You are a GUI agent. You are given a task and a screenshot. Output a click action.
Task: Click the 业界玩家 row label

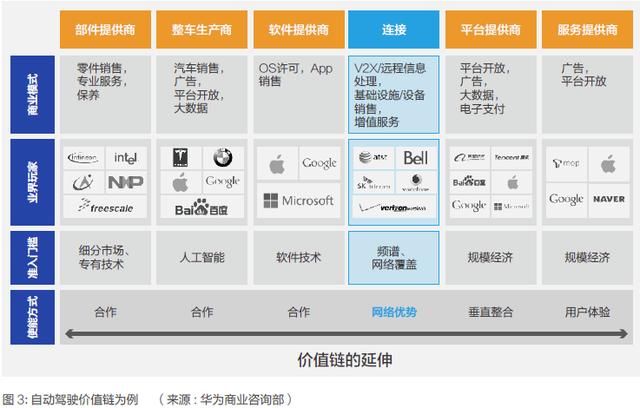33,182
